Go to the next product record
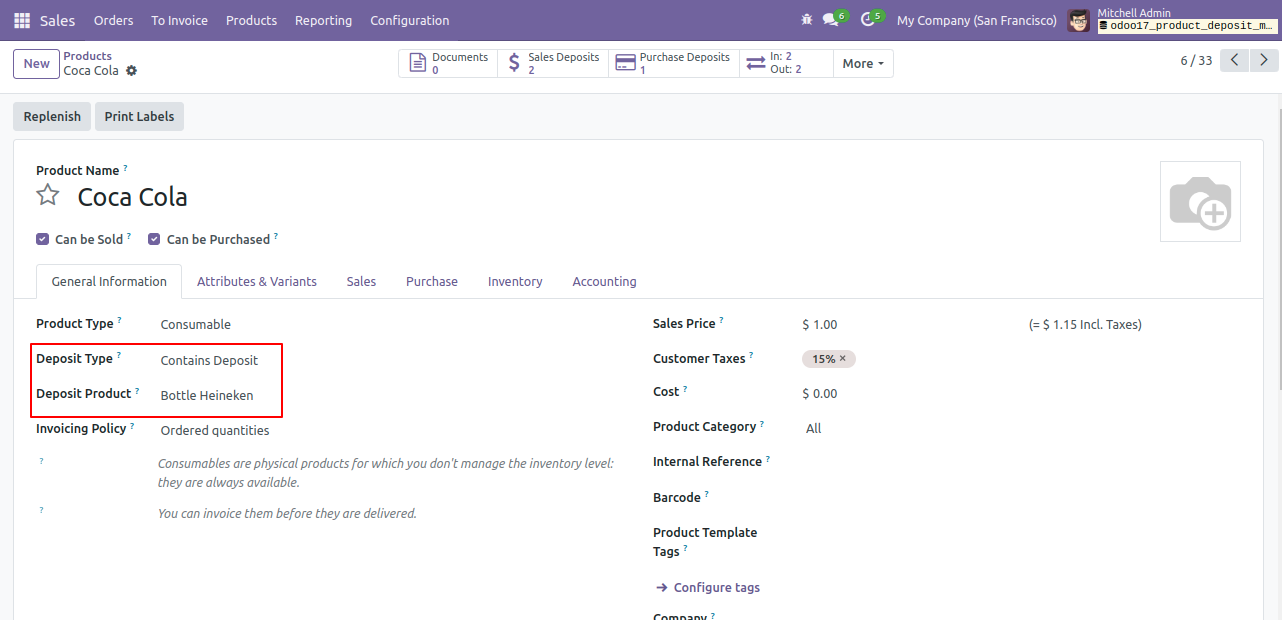Image resolution: width=1282 pixels, height=620 pixels. click(x=1266, y=61)
